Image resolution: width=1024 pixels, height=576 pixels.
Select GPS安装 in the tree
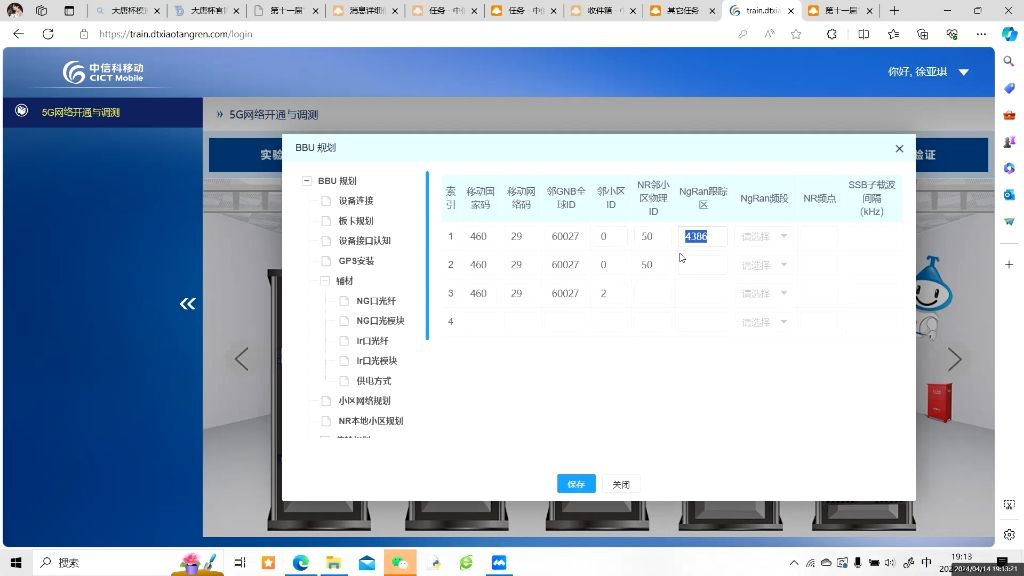pyautogui.click(x=356, y=261)
